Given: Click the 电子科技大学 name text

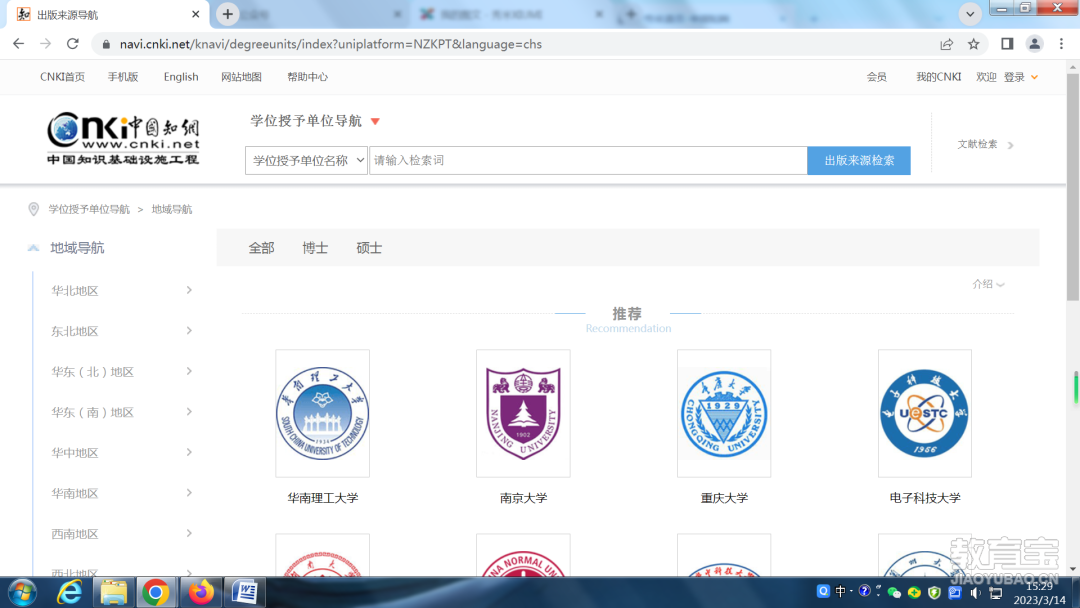Looking at the screenshot, I should coord(925,498).
